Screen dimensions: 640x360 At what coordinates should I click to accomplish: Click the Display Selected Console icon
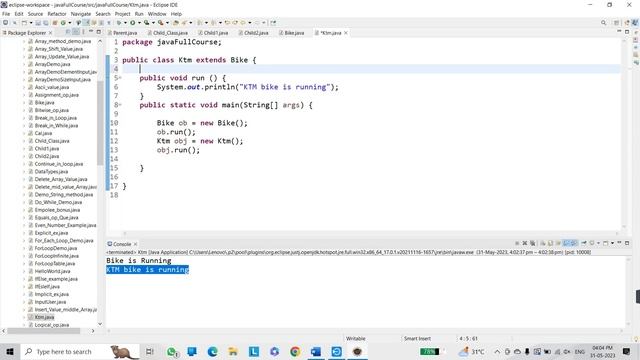coord(592,243)
